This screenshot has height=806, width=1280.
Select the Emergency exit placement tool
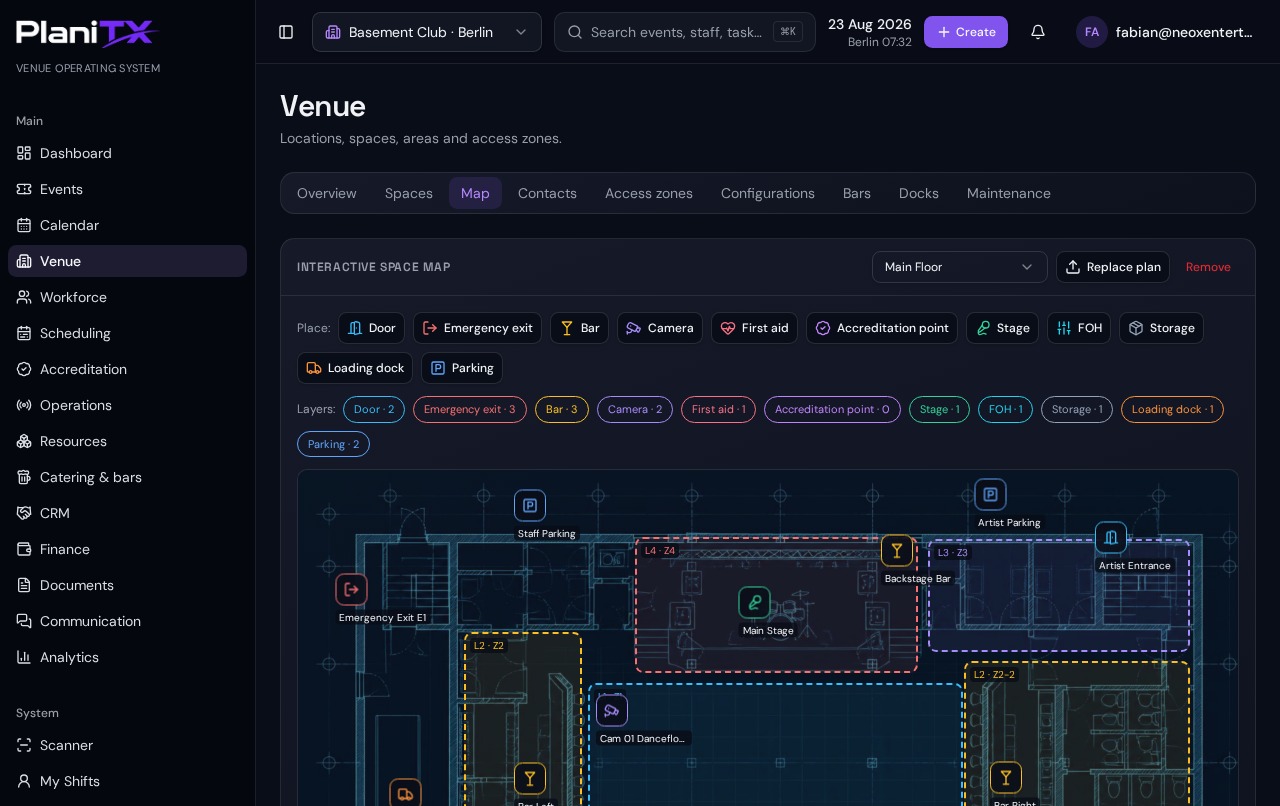(x=477, y=328)
